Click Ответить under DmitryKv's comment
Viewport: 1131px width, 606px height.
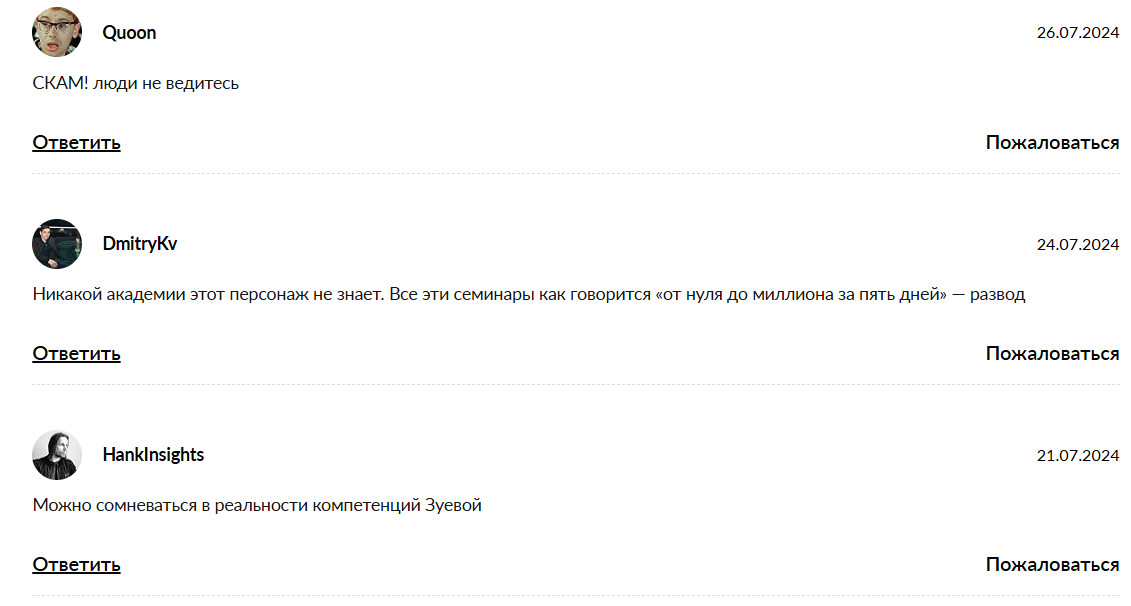76,353
